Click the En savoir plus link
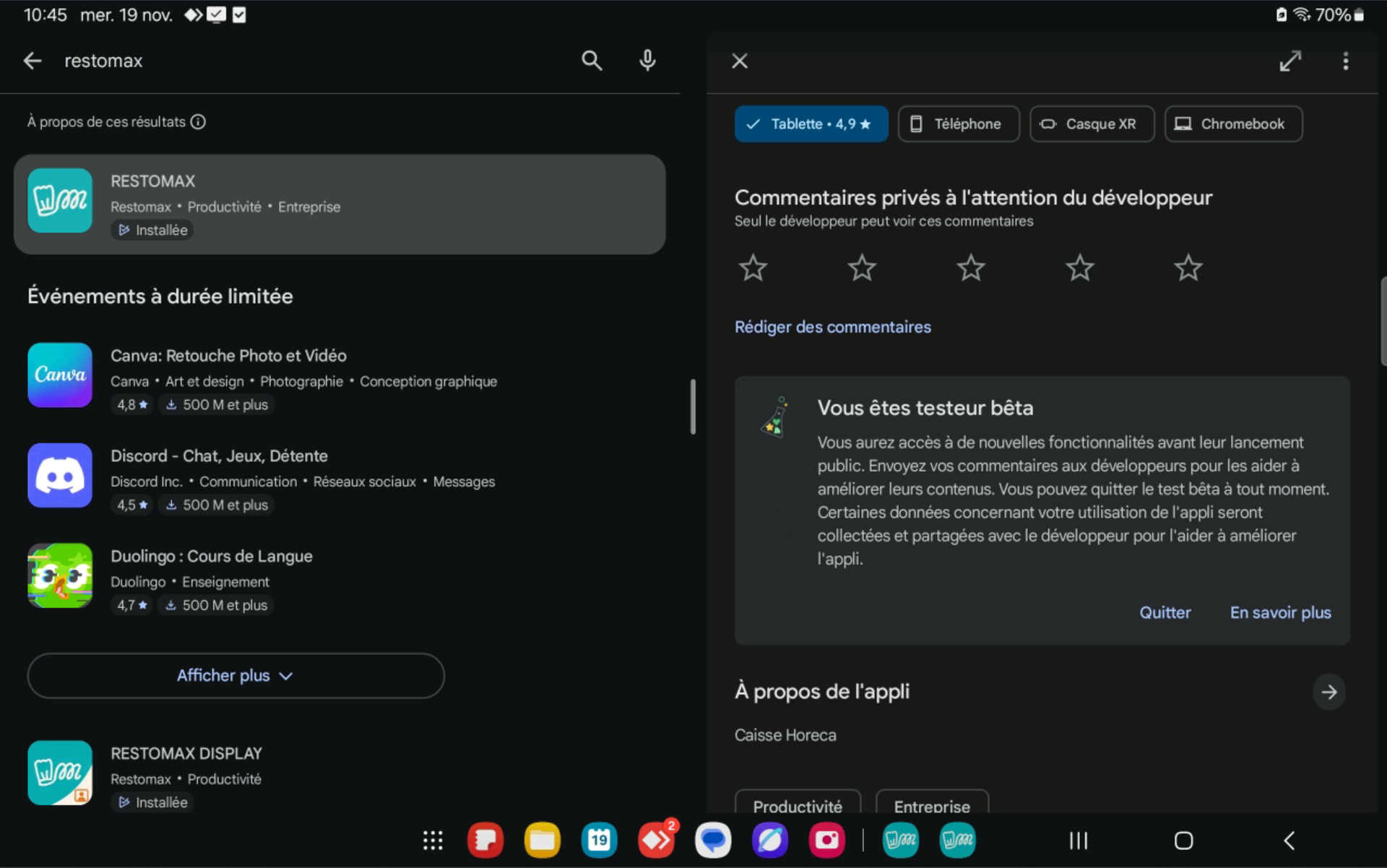Image resolution: width=1387 pixels, height=868 pixels. point(1280,612)
